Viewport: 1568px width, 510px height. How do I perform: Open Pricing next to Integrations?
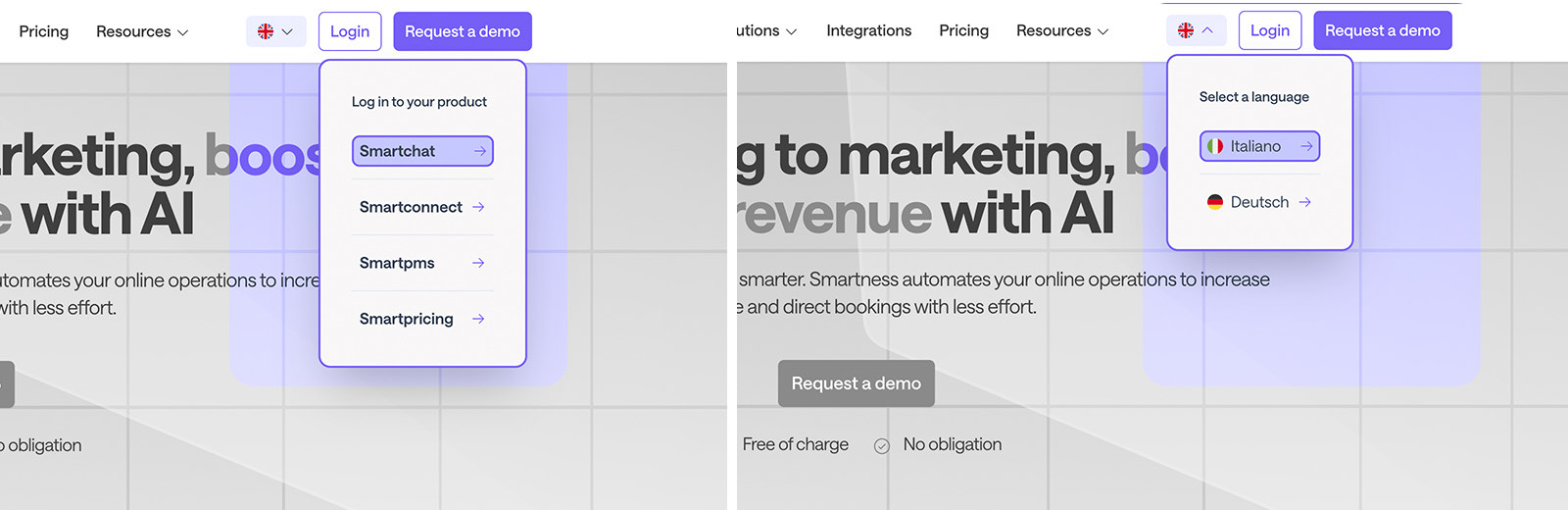pyautogui.click(x=964, y=30)
